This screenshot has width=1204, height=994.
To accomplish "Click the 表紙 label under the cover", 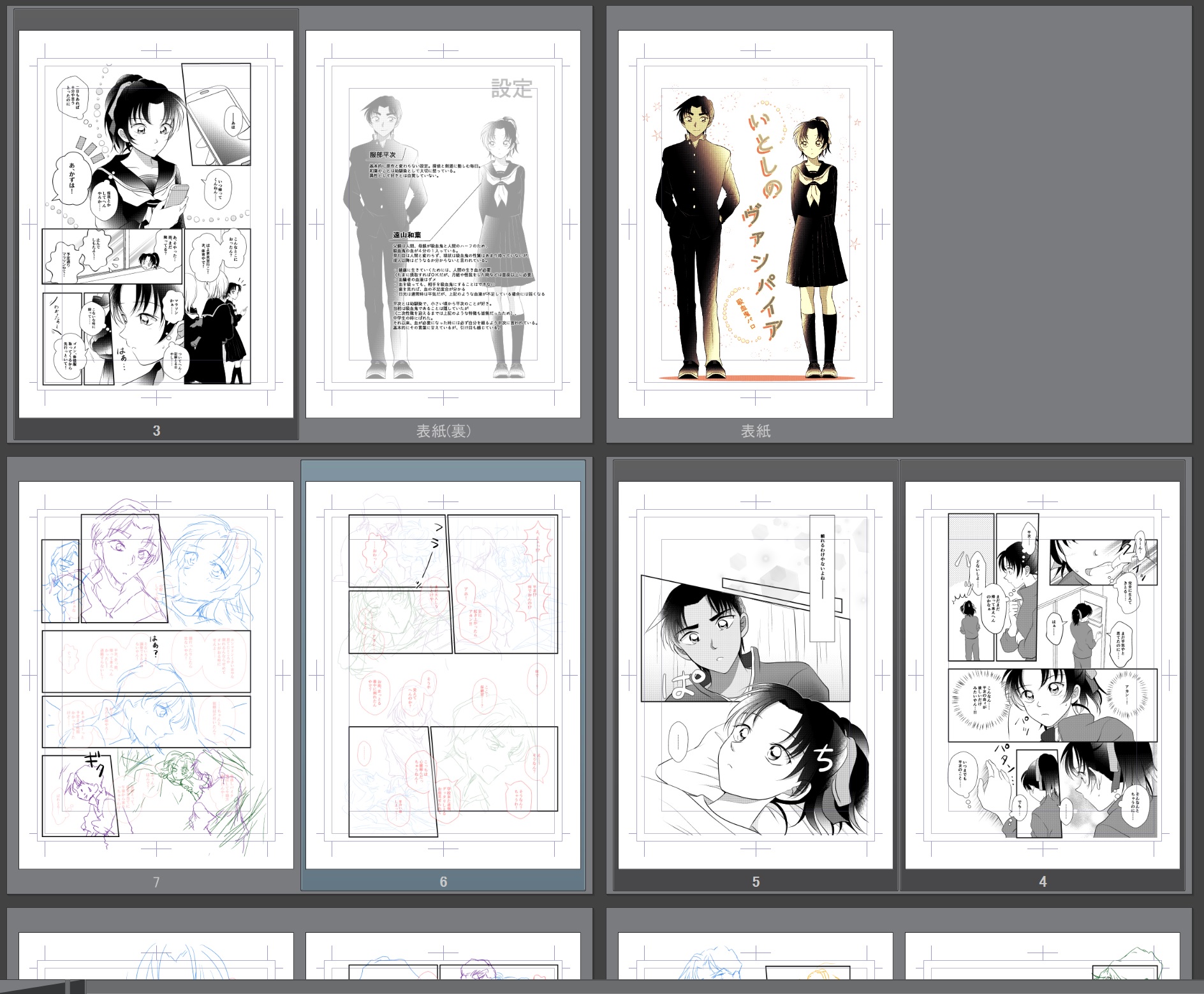I will 756,431.
